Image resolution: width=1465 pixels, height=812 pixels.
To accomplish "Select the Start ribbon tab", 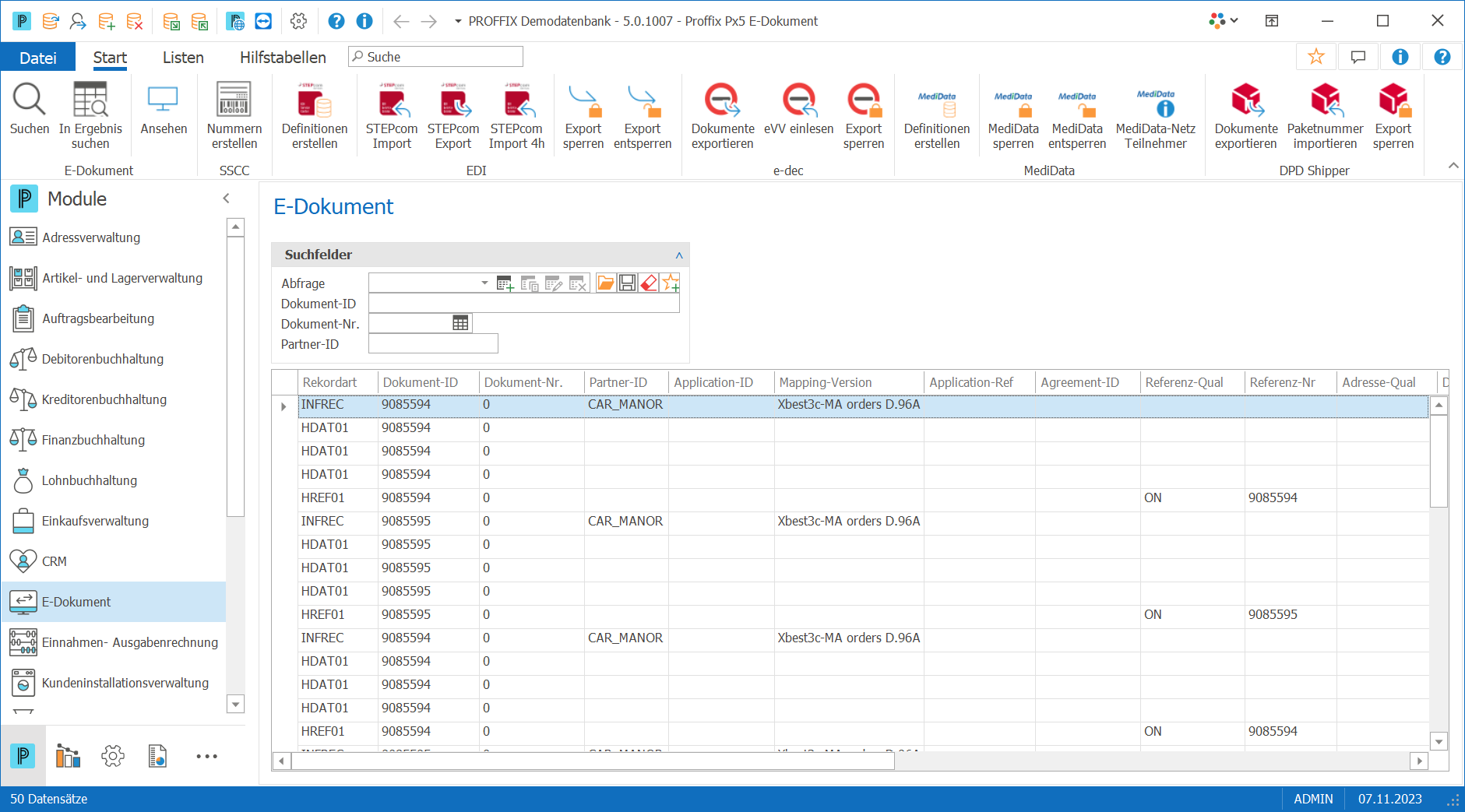I will [110, 58].
